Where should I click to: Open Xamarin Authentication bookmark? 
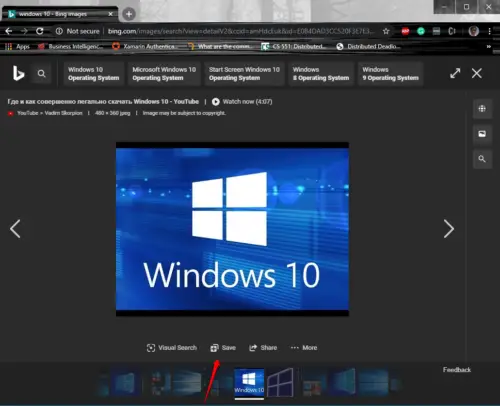(144, 47)
